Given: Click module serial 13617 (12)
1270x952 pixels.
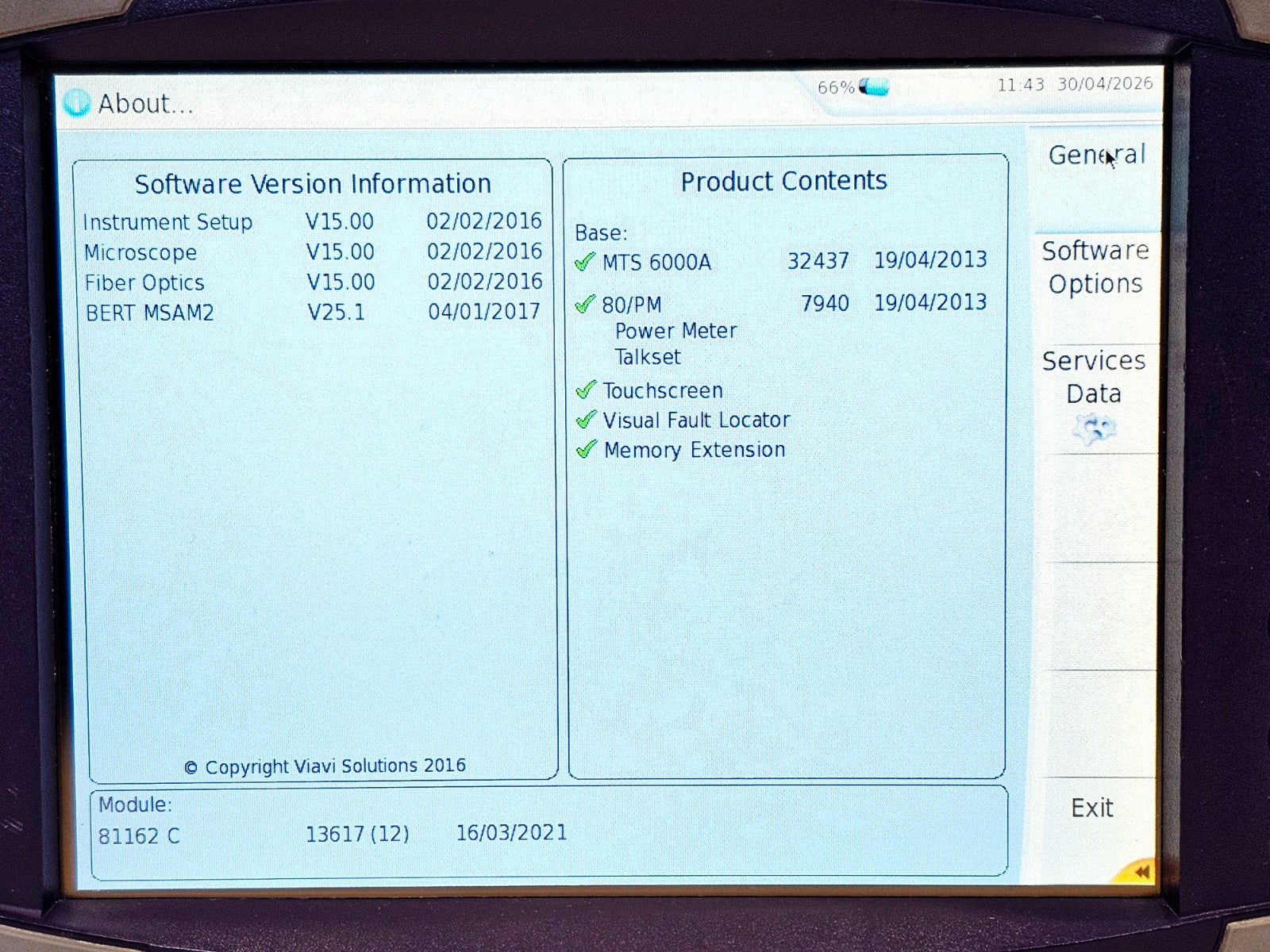Looking at the screenshot, I should pyautogui.click(x=358, y=834).
